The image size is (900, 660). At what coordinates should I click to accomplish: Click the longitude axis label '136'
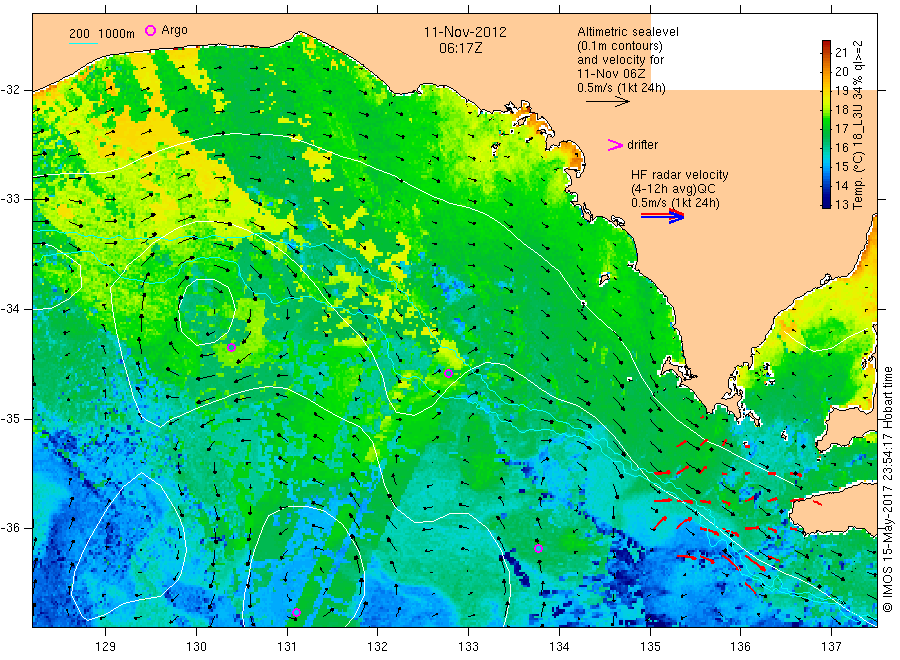coord(740,646)
